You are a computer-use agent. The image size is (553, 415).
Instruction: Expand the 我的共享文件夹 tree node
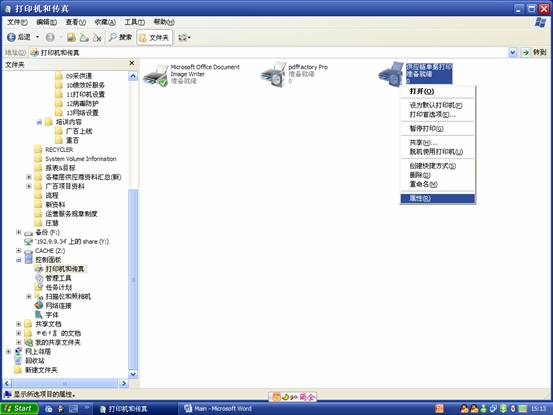coord(19,342)
